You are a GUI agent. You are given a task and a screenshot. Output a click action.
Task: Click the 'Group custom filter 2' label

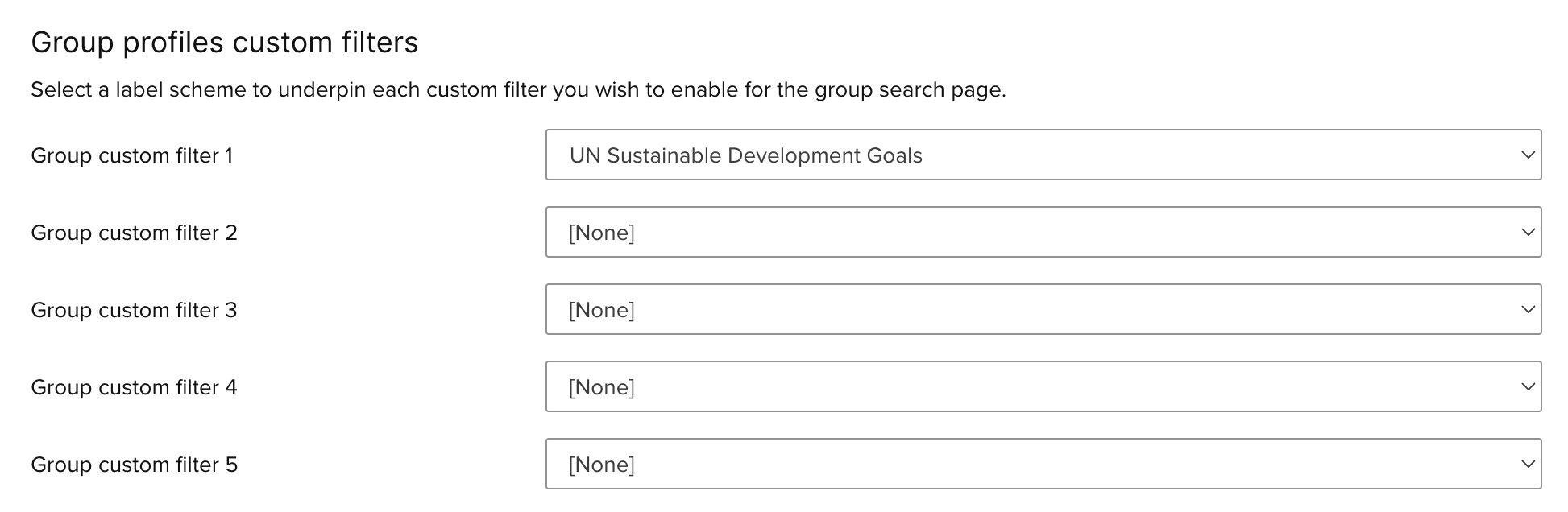[134, 233]
